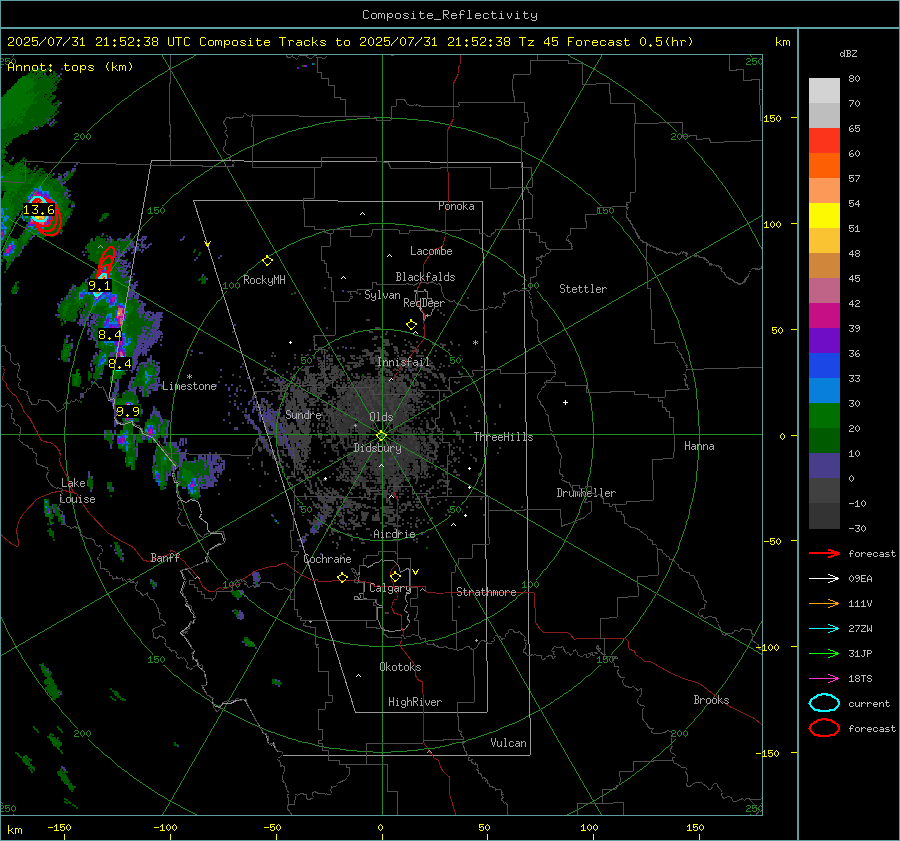The width and height of the screenshot is (900, 841).
Task: Click the Blackfalds map label
Action: (425, 277)
